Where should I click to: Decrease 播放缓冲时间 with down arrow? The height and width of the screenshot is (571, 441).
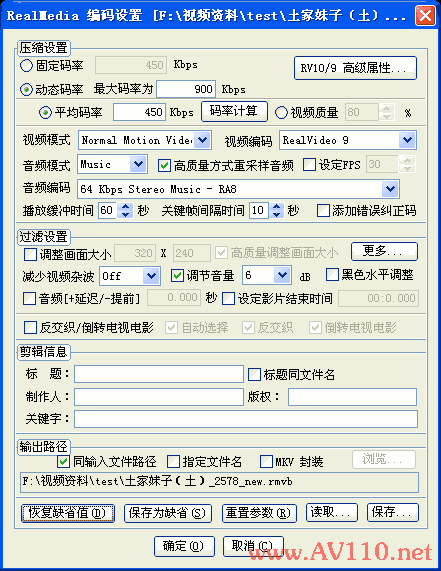(x=125, y=214)
